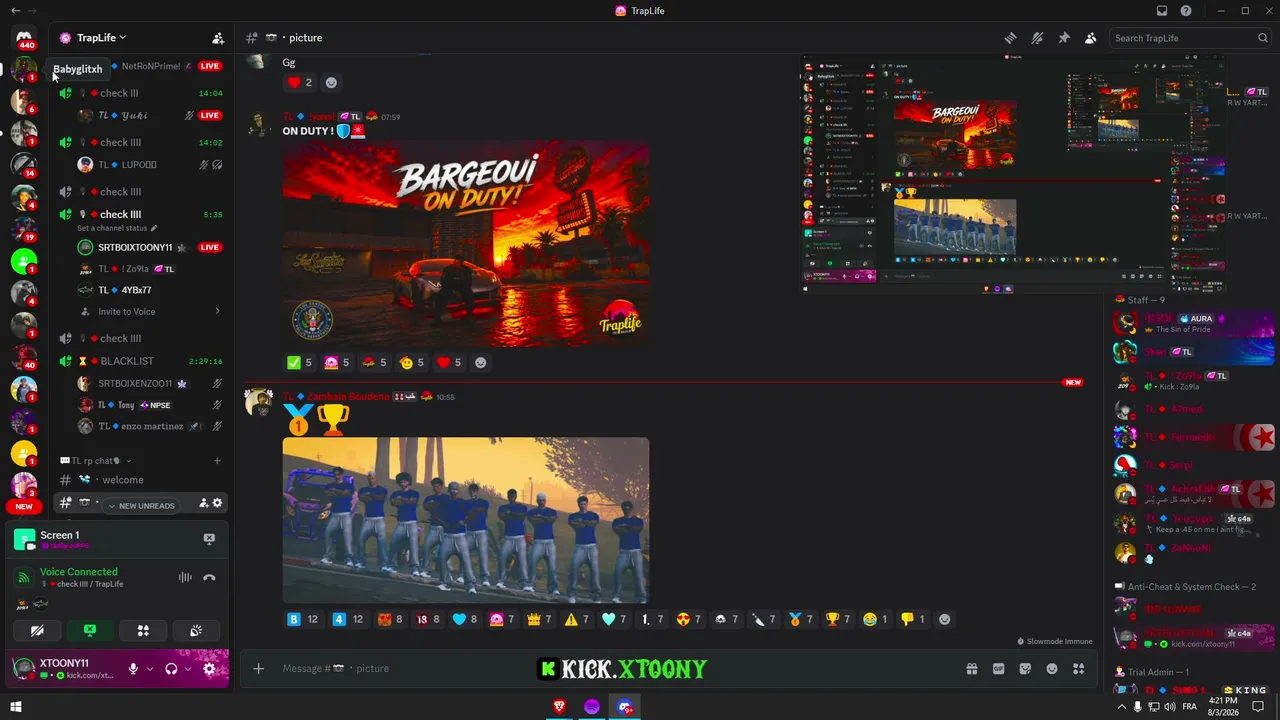This screenshot has width=1280, height=720.
Task: Open the Threads panel
Action: point(1011,38)
